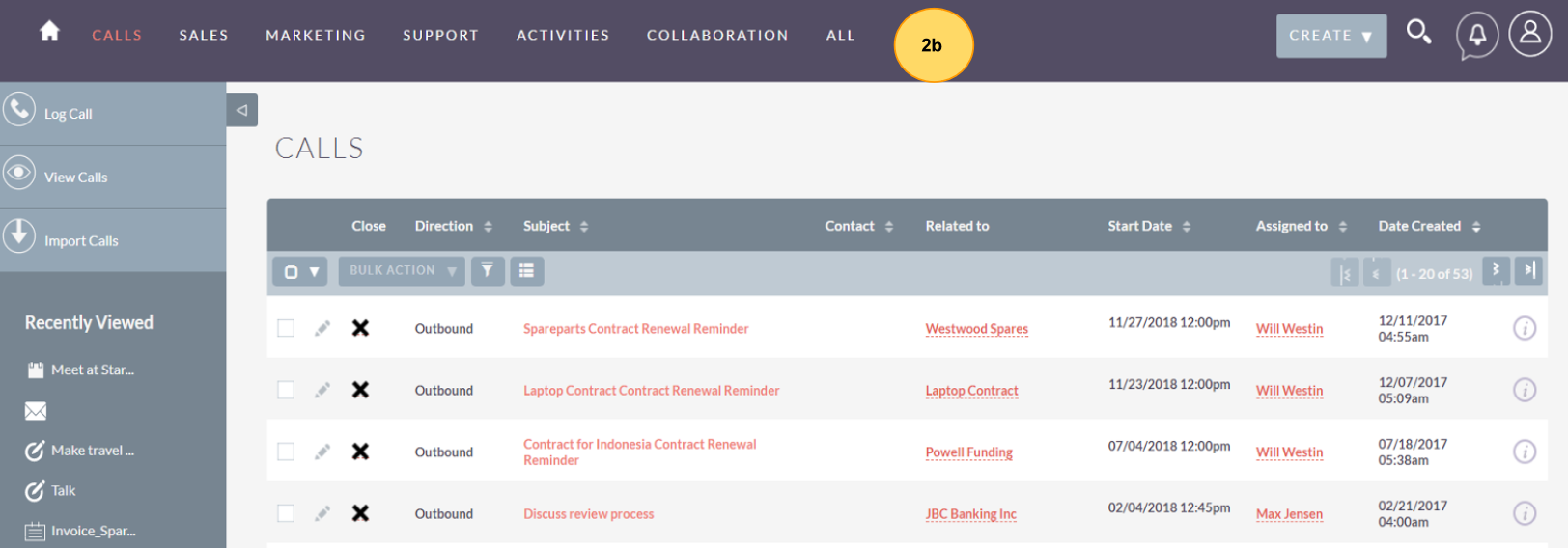Open the Collaboration menu
The width and height of the screenshot is (1568, 548).
coord(717,36)
